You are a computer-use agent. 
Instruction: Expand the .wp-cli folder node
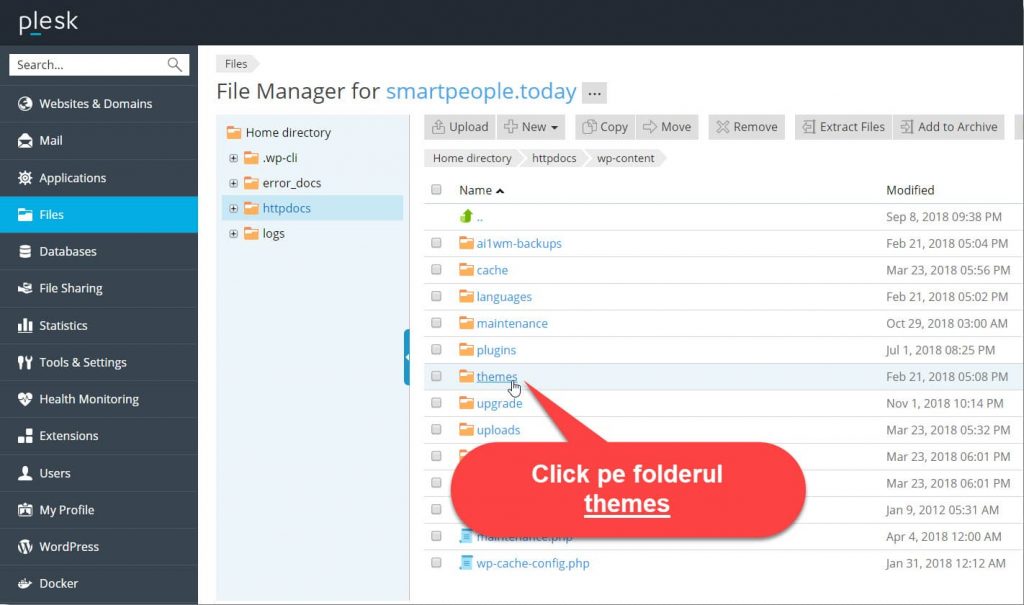(x=234, y=158)
